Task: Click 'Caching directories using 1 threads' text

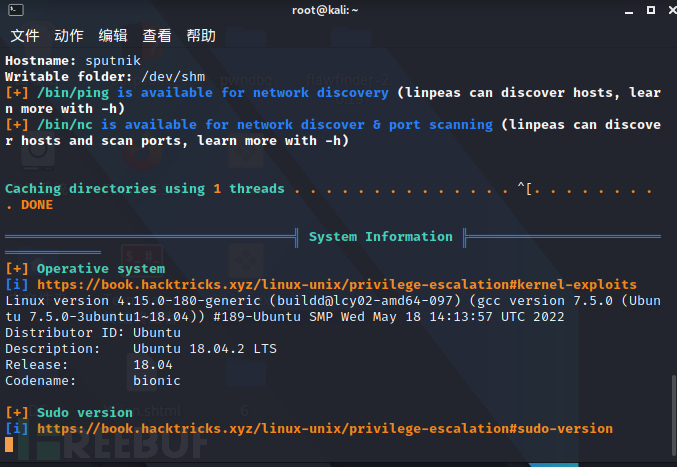Action: pyautogui.click(x=145, y=189)
